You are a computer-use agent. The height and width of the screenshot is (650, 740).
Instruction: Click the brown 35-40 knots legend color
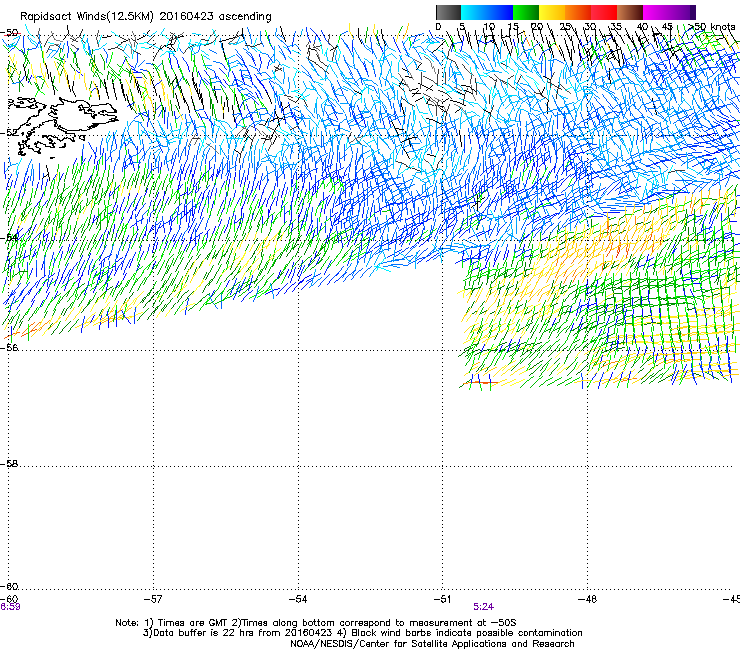coord(630,12)
